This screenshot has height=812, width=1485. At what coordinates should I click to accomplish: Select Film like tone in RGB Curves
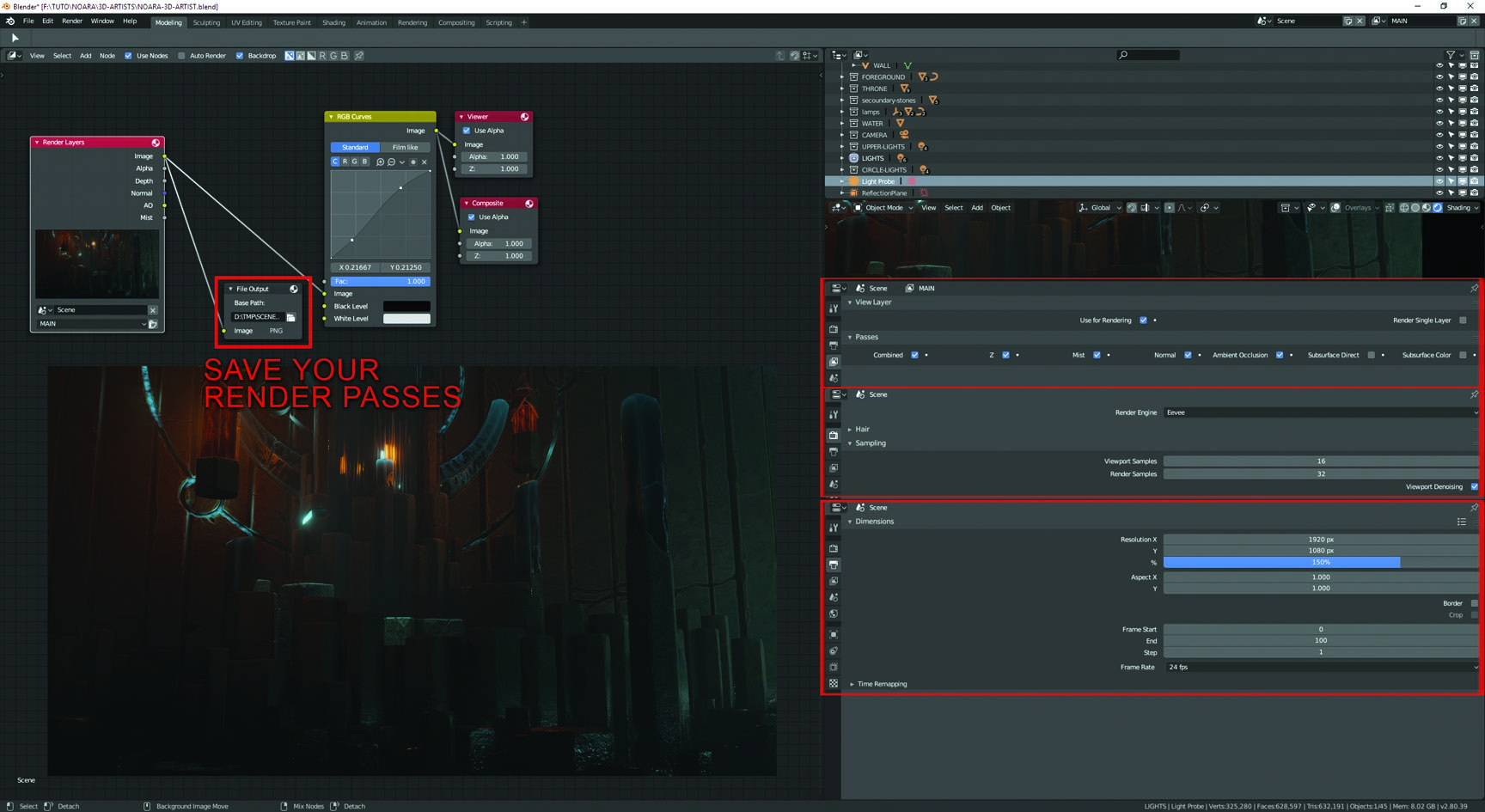click(x=405, y=148)
